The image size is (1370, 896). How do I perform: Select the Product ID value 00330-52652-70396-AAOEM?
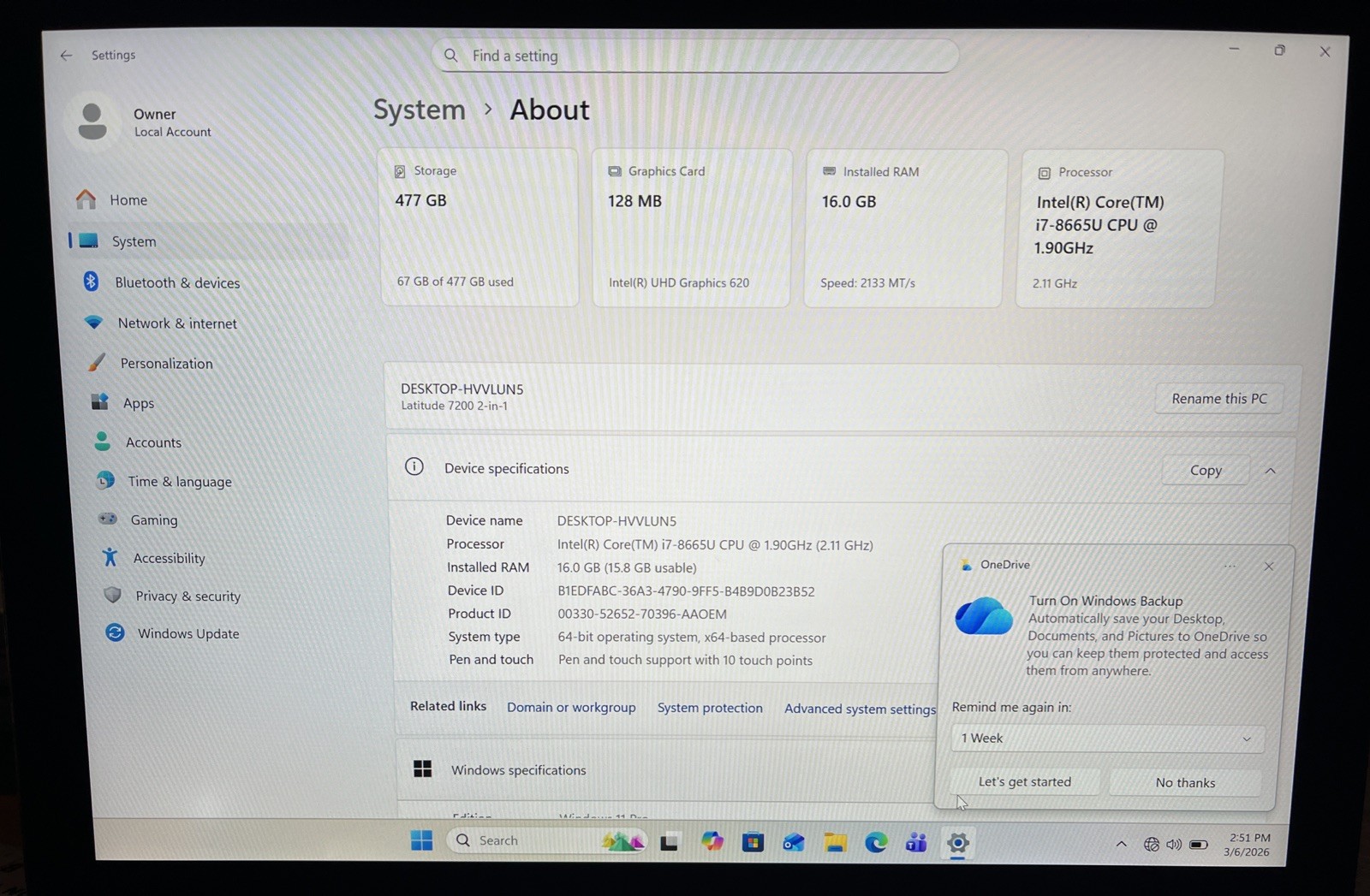pos(642,614)
